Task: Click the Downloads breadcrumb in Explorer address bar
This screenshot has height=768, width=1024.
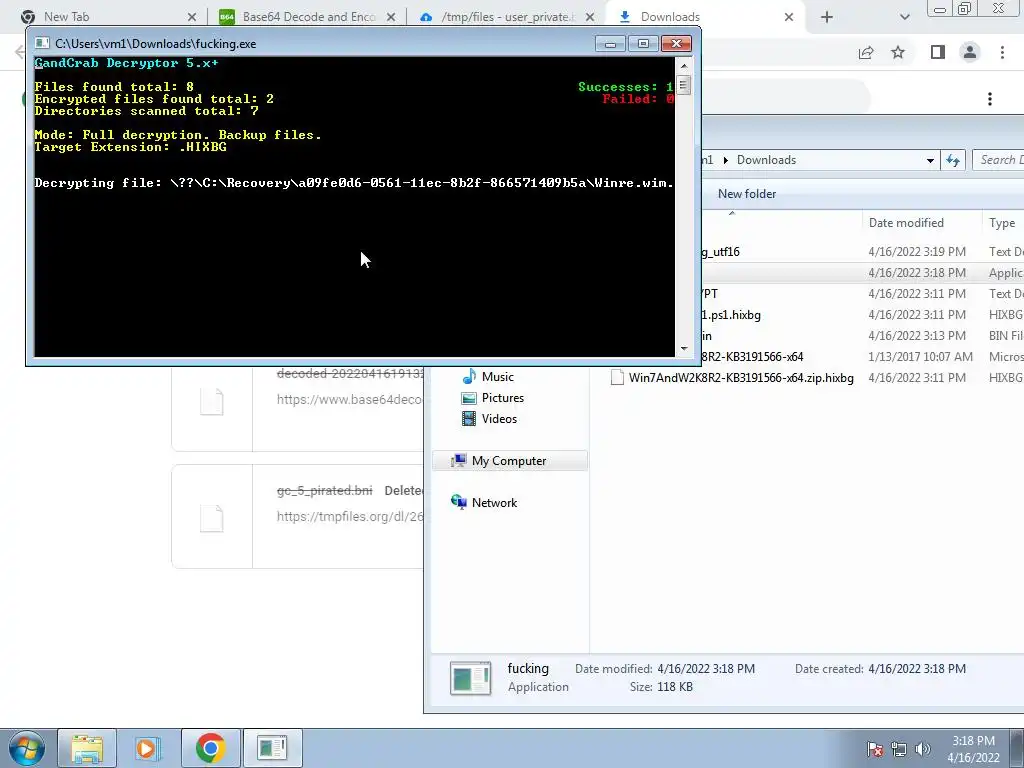Action: pyautogui.click(x=766, y=160)
